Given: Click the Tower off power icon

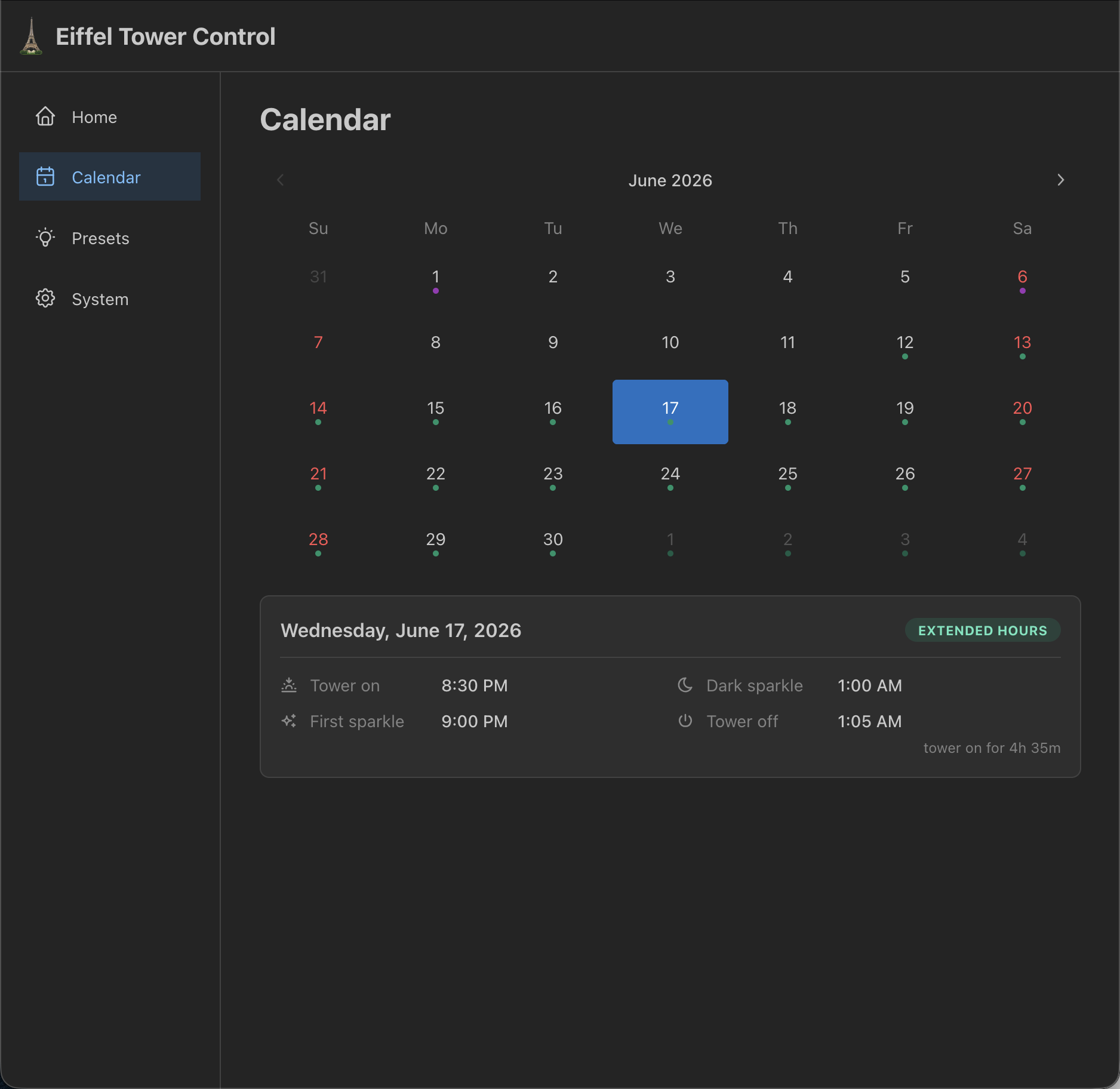Looking at the screenshot, I should pyautogui.click(x=685, y=721).
